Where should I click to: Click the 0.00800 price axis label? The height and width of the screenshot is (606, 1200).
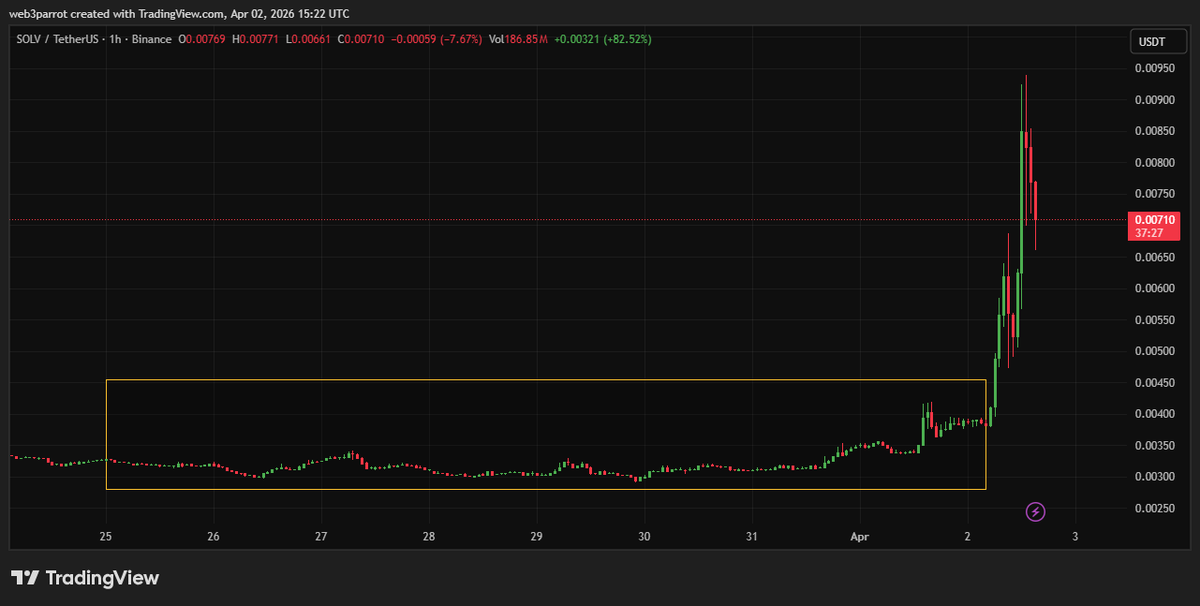[1156, 162]
